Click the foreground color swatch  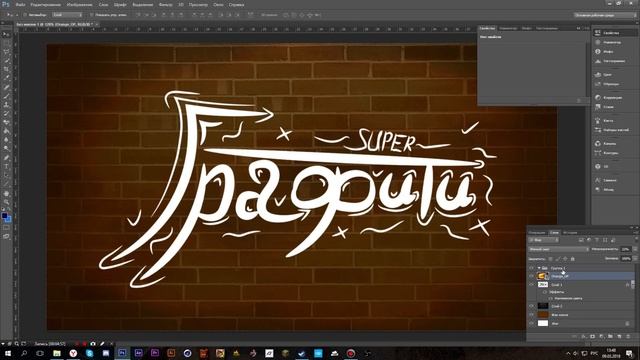tap(4, 216)
